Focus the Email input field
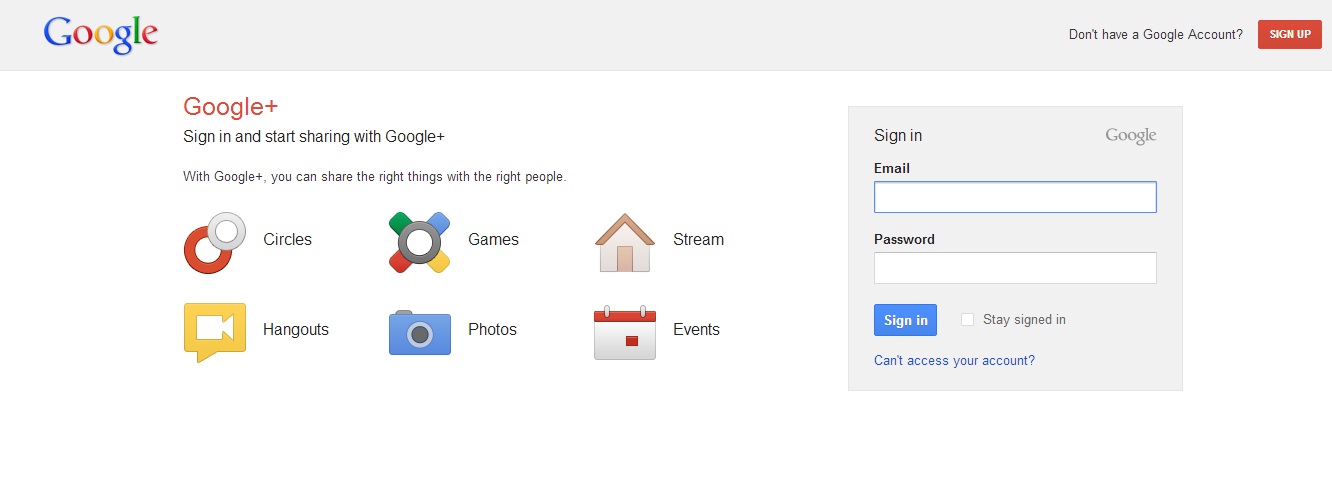Image resolution: width=1332 pixels, height=491 pixels. (x=1015, y=197)
